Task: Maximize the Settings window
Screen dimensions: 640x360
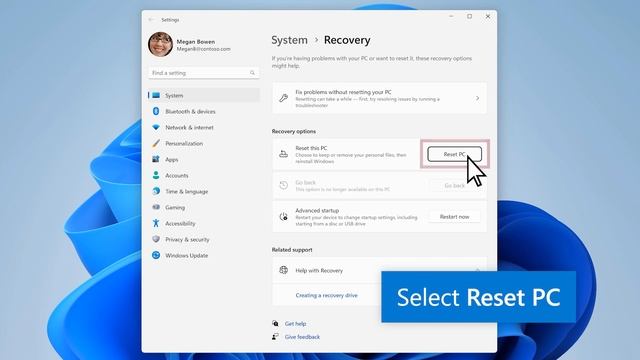Action: click(x=469, y=16)
